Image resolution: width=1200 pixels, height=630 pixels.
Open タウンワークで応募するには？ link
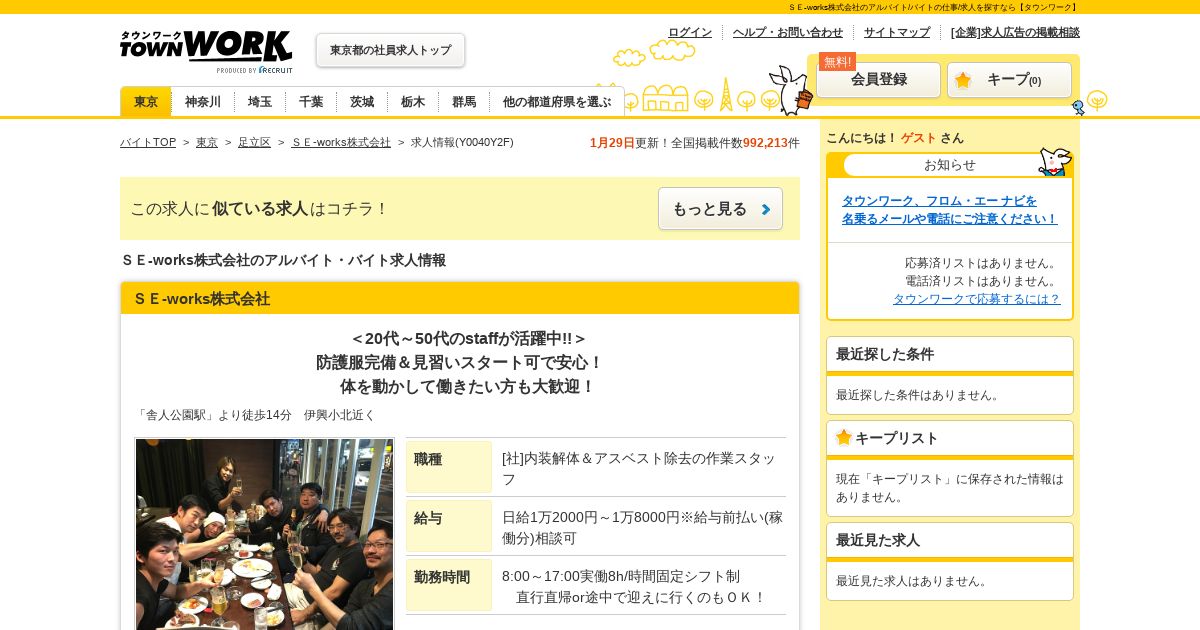click(976, 299)
